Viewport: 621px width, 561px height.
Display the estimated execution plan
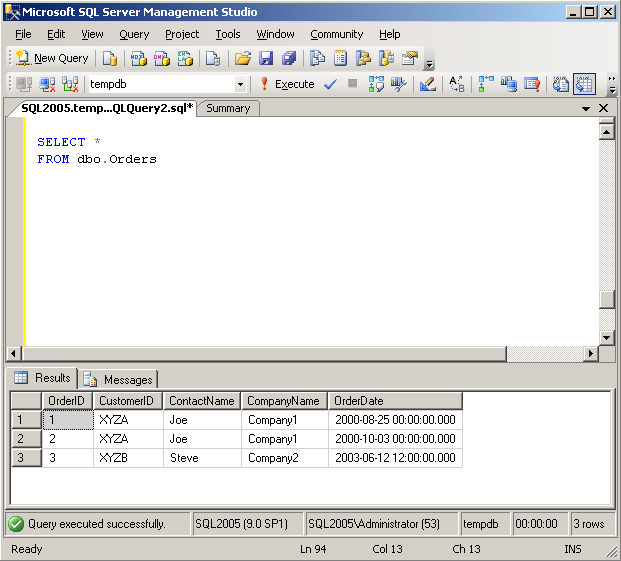pyautogui.click(x=376, y=84)
